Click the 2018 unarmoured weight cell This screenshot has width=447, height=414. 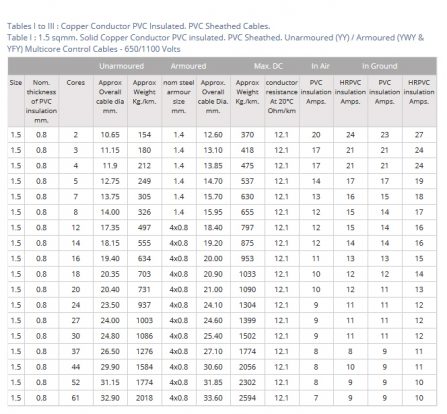click(x=144, y=398)
